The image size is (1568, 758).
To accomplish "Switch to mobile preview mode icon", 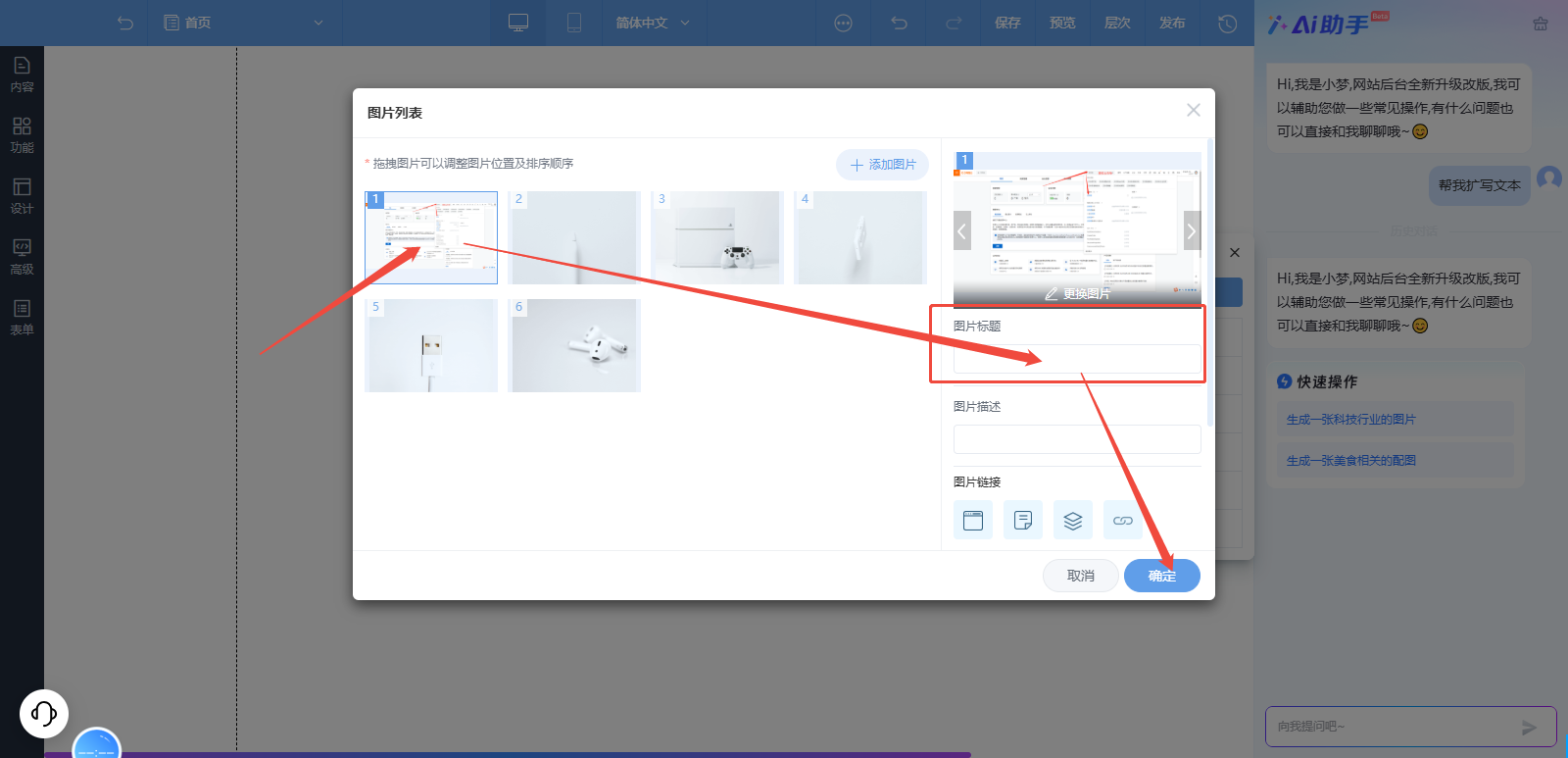I will [574, 23].
